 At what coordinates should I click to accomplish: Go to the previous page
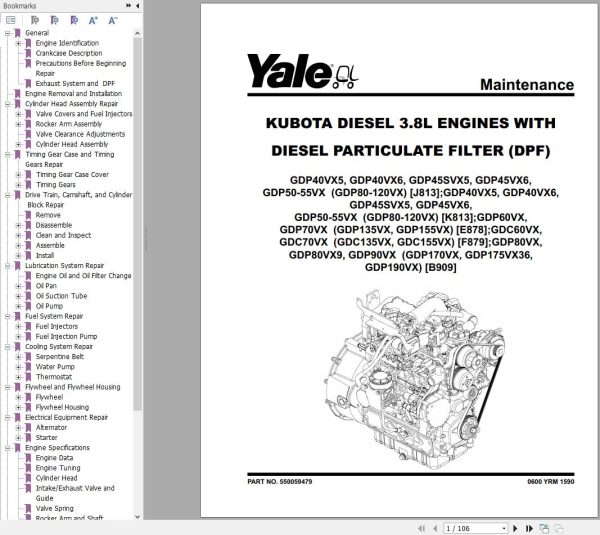(435, 528)
